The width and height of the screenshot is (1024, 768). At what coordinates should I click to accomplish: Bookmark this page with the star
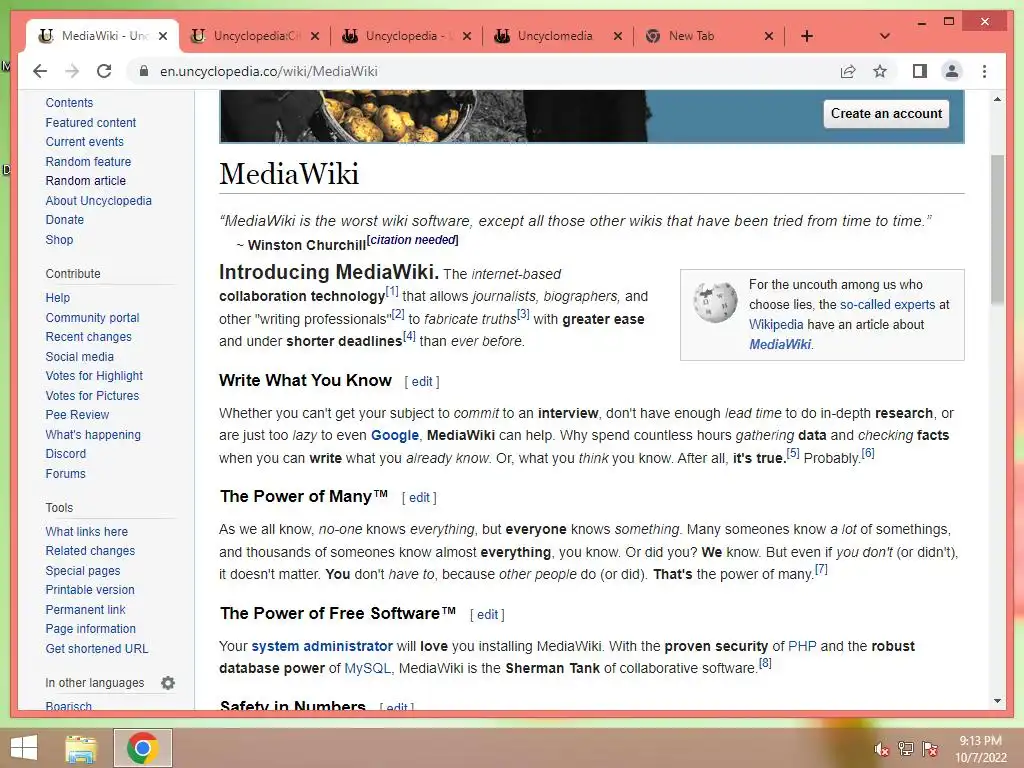tap(880, 71)
